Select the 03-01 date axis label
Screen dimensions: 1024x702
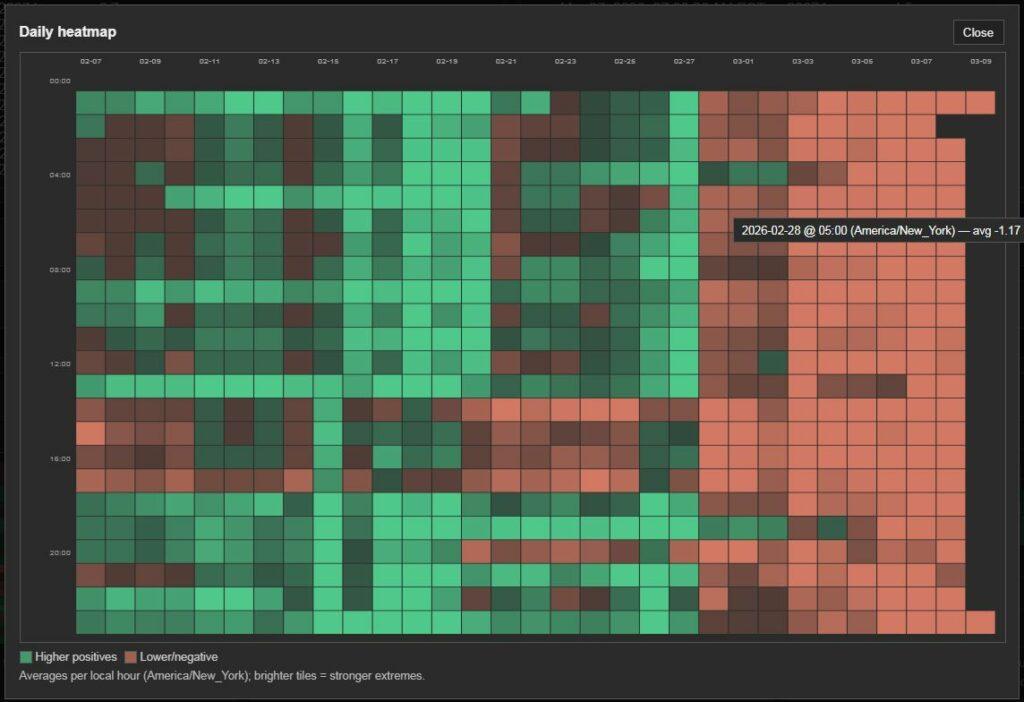(743, 62)
